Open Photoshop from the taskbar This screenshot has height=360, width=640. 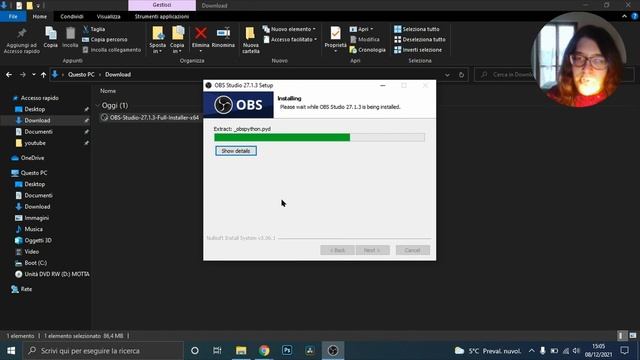287,351
